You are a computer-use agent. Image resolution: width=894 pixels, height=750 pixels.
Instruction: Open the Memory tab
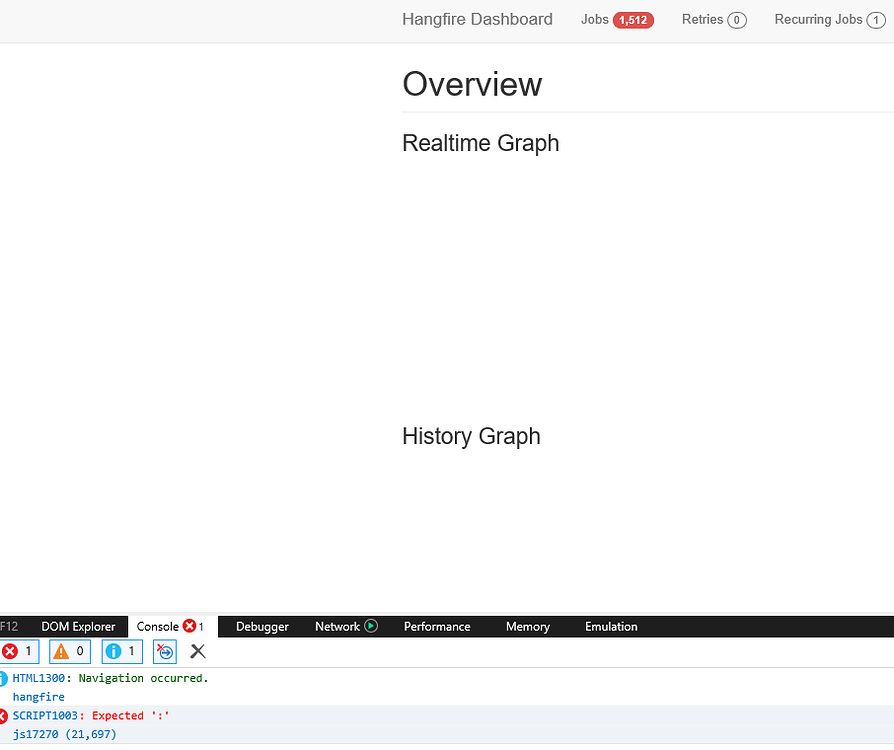pyautogui.click(x=527, y=626)
